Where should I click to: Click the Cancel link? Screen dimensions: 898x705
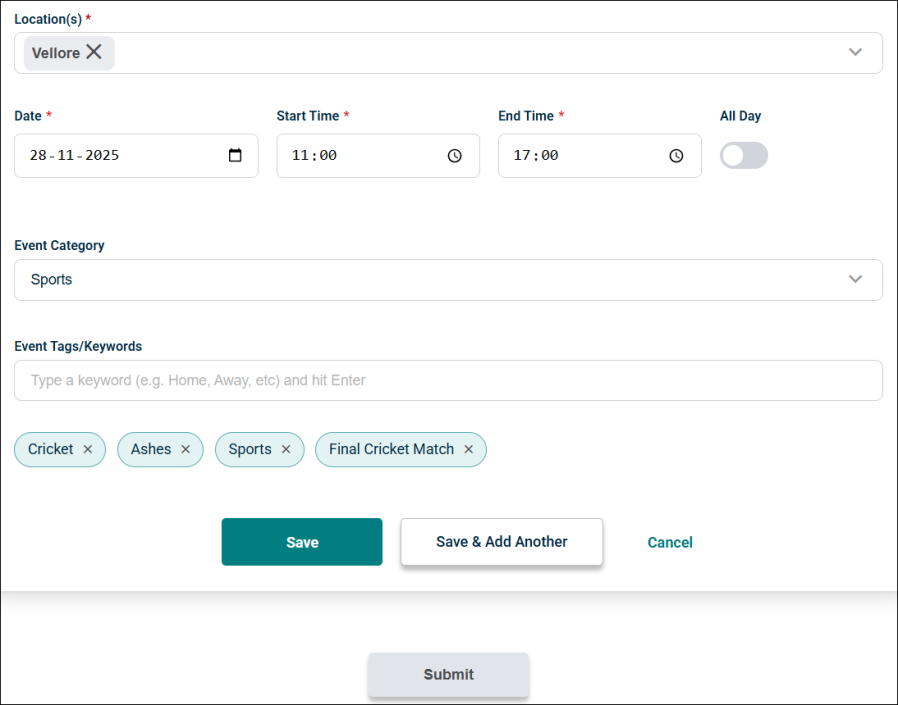670,542
